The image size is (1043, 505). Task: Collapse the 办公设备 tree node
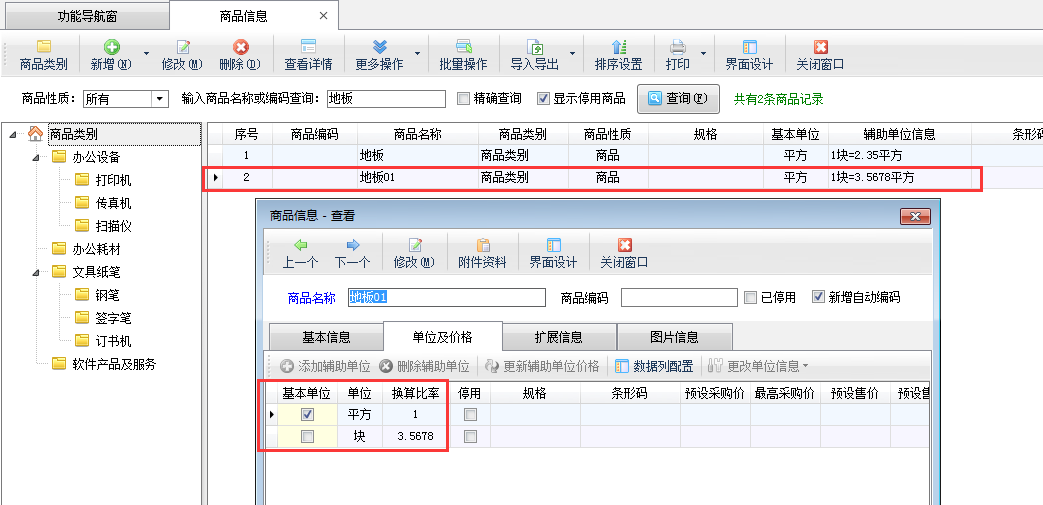coord(33,157)
